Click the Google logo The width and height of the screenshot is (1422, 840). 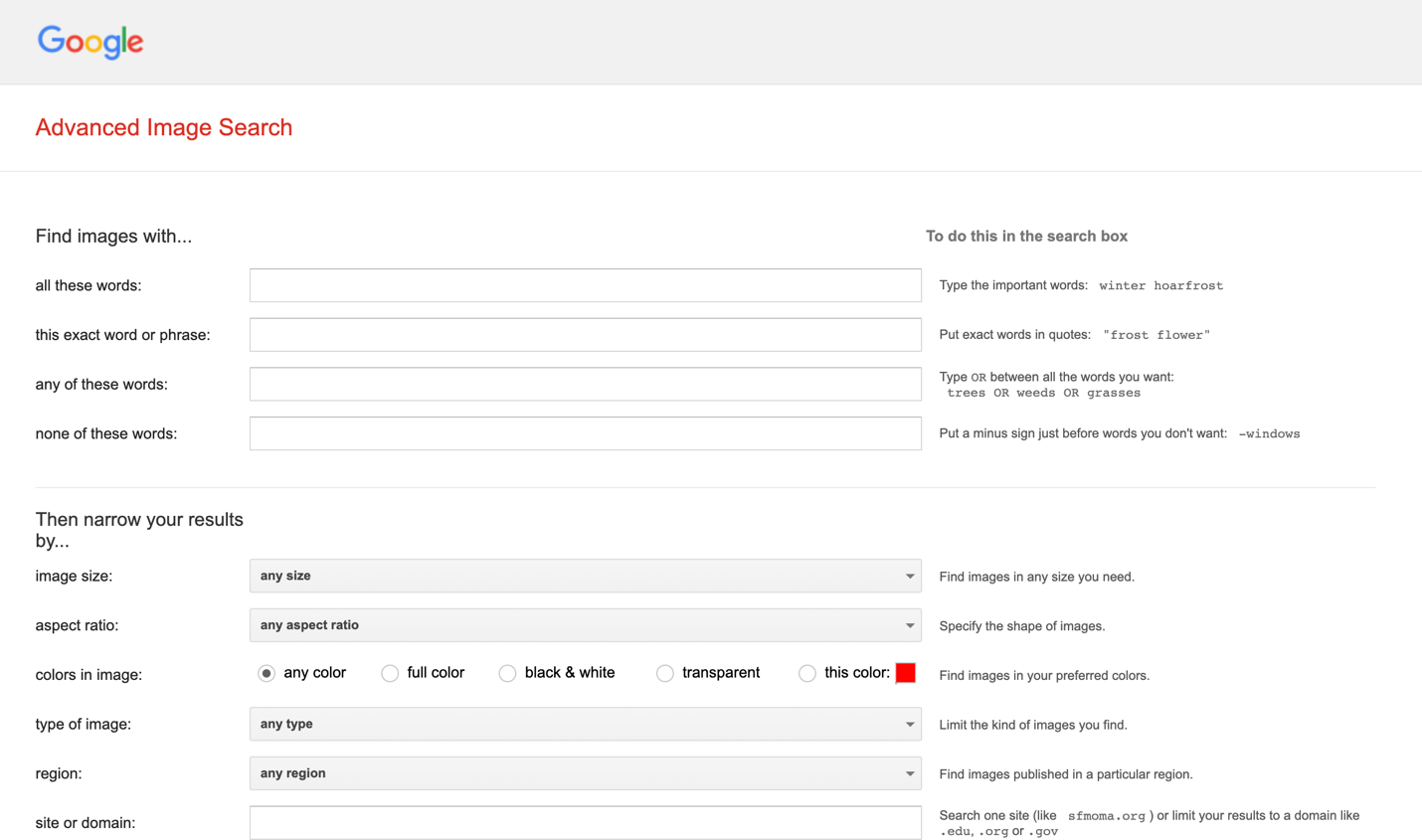click(90, 42)
